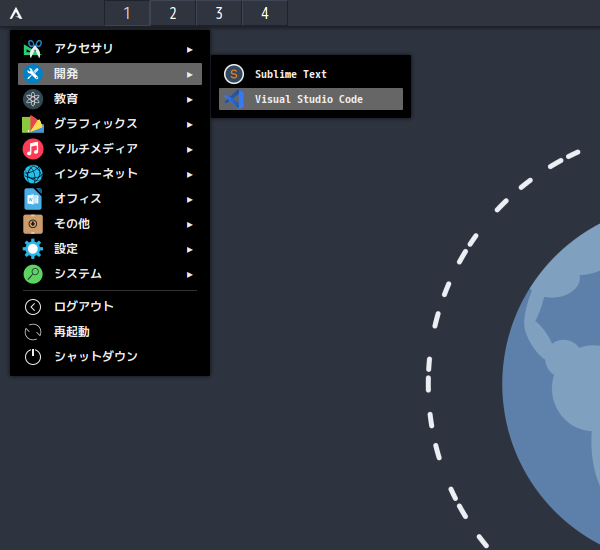The image size is (600, 550).
Task: Open the システム menu label
Action: pos(78,274)
